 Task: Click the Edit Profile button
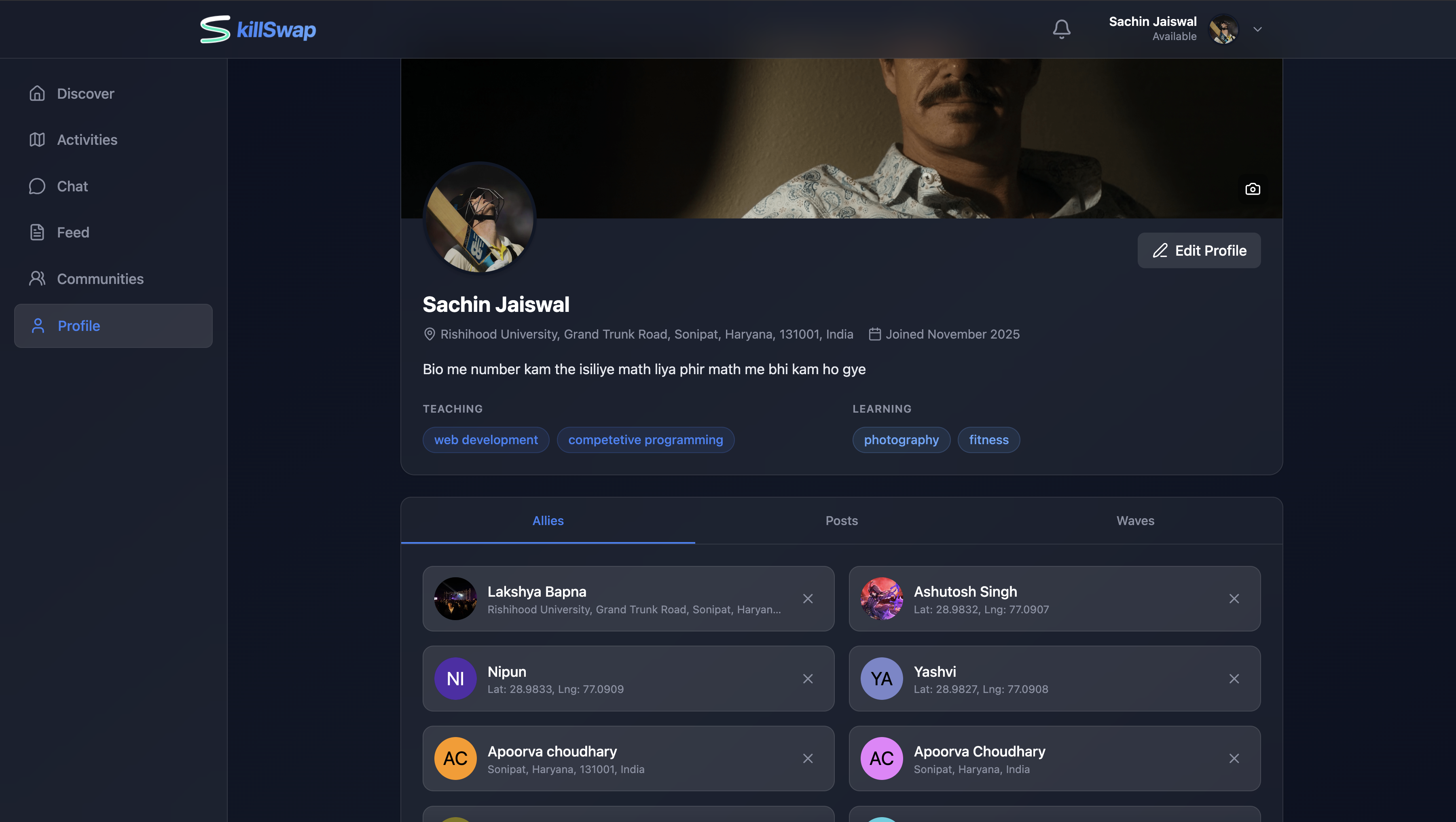click(x=1199, y=250)
